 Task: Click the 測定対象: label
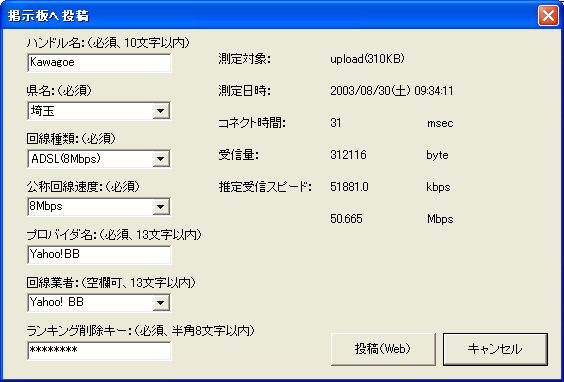pos(245,59)
